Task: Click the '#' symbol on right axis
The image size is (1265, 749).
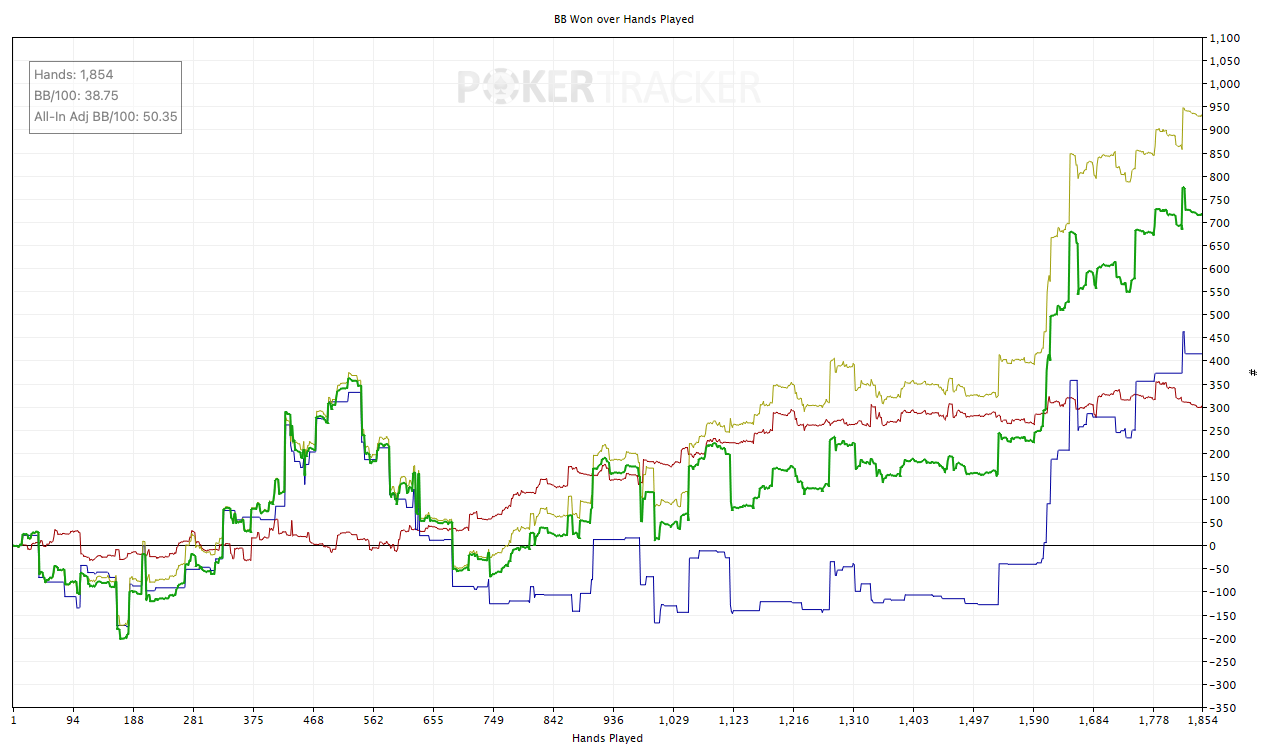Action: [1254, 373]
